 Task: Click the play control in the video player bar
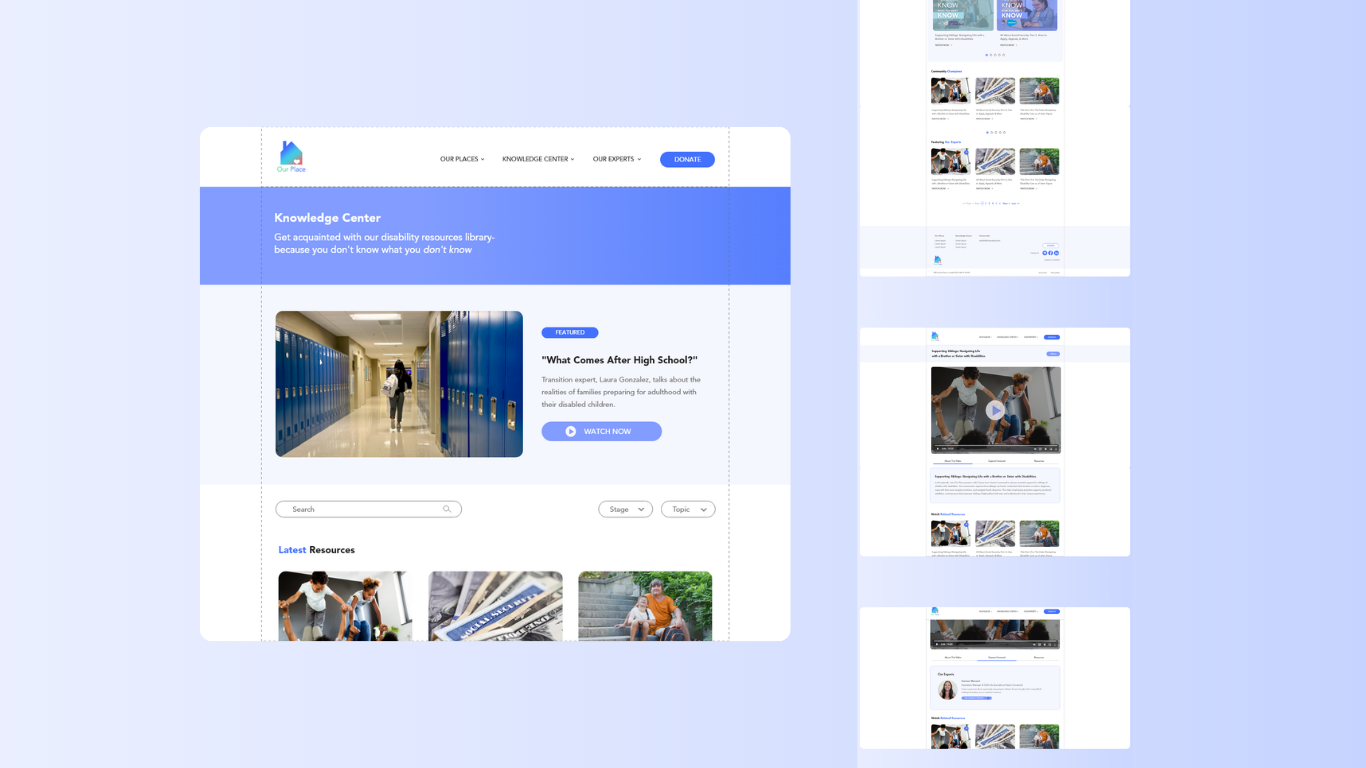click(x=938, y=448)
